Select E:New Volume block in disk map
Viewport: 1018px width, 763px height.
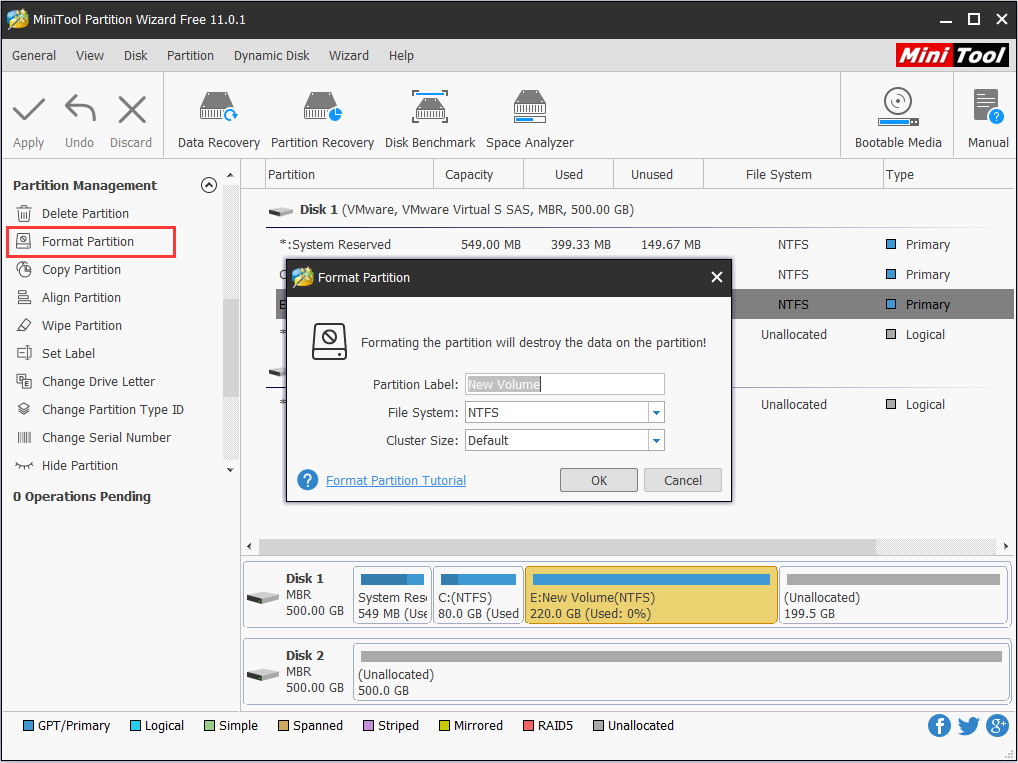tap(651, 595)
